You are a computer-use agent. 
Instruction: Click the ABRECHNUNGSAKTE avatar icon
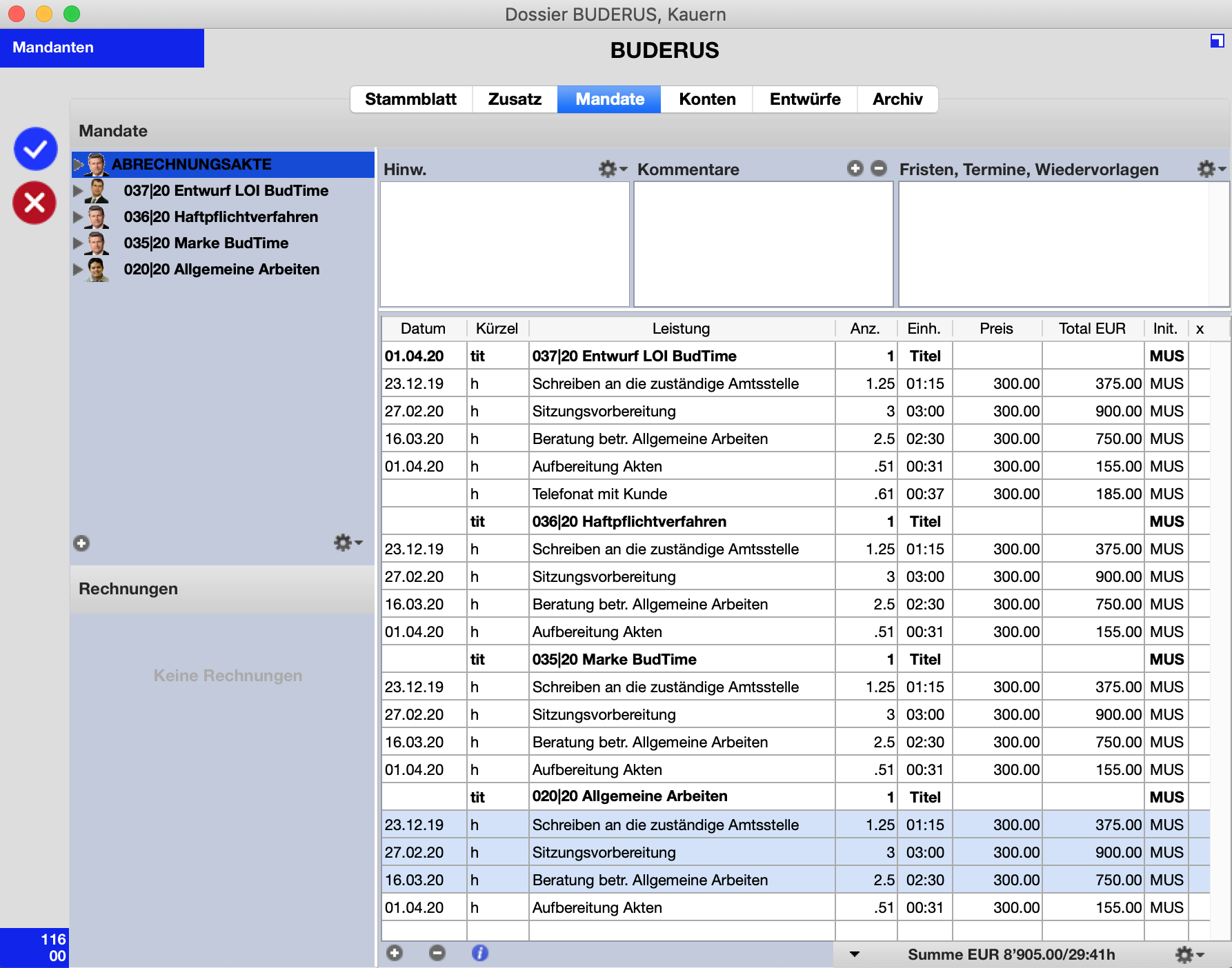click(97, 165)
